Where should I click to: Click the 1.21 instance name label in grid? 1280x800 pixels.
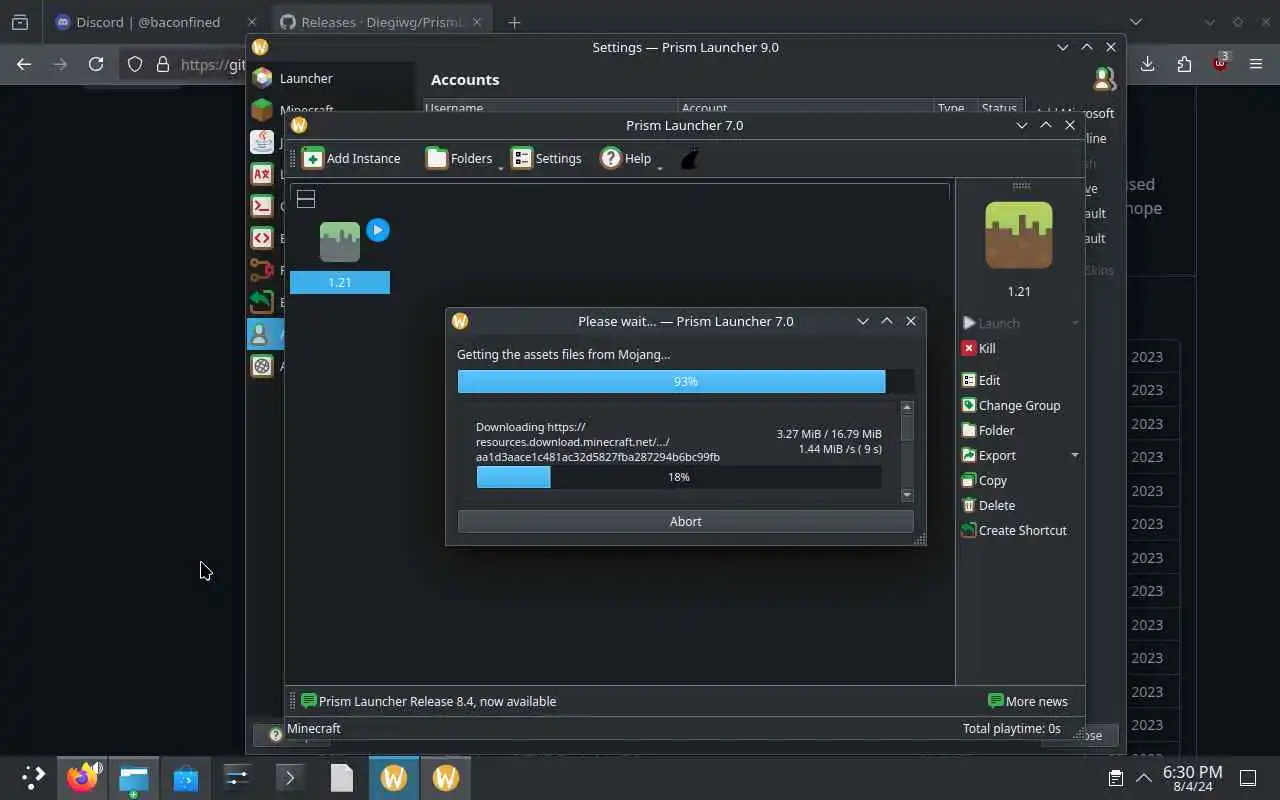pos(340,282)
